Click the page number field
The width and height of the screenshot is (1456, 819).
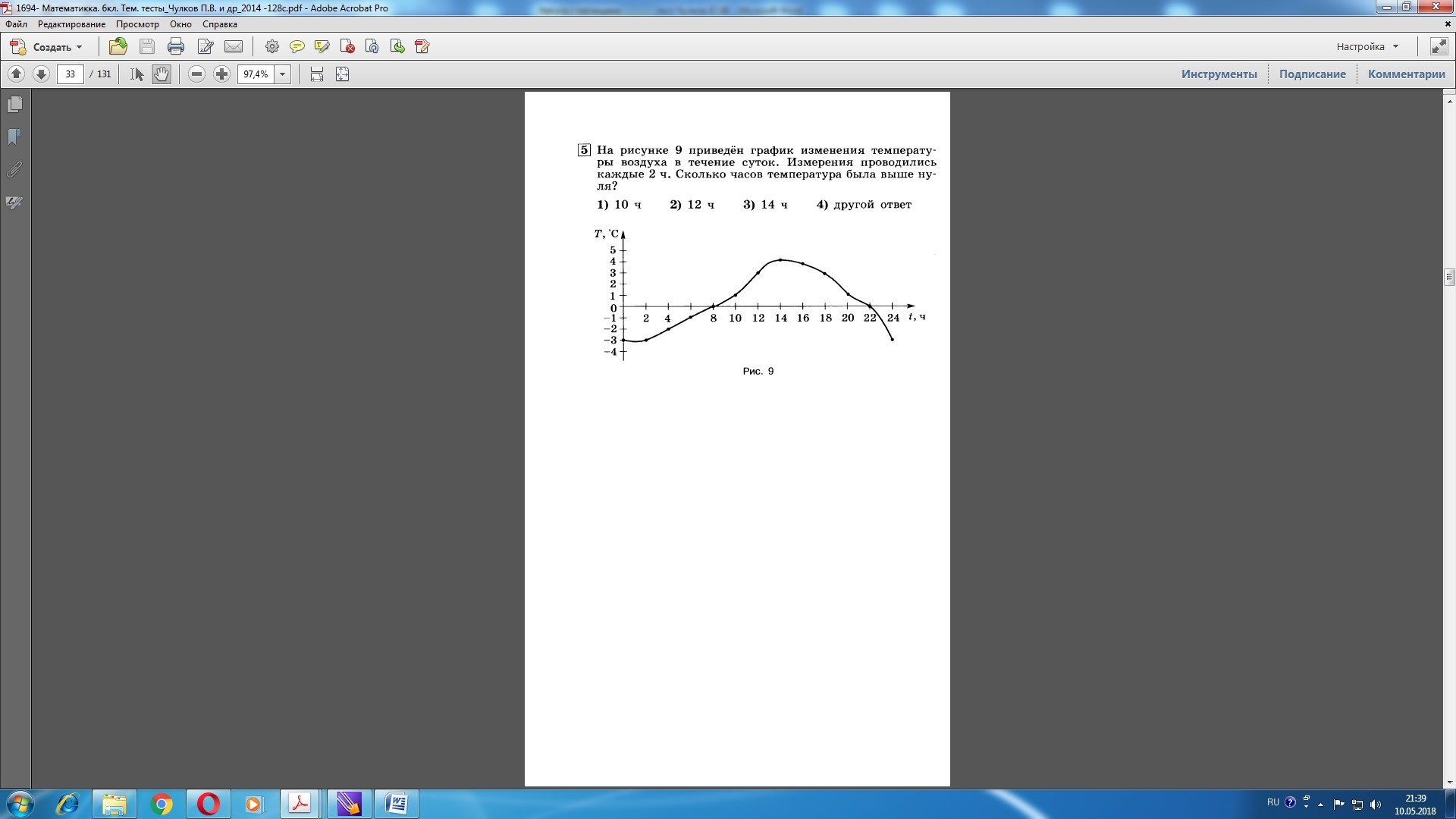[x=71, y=74]
